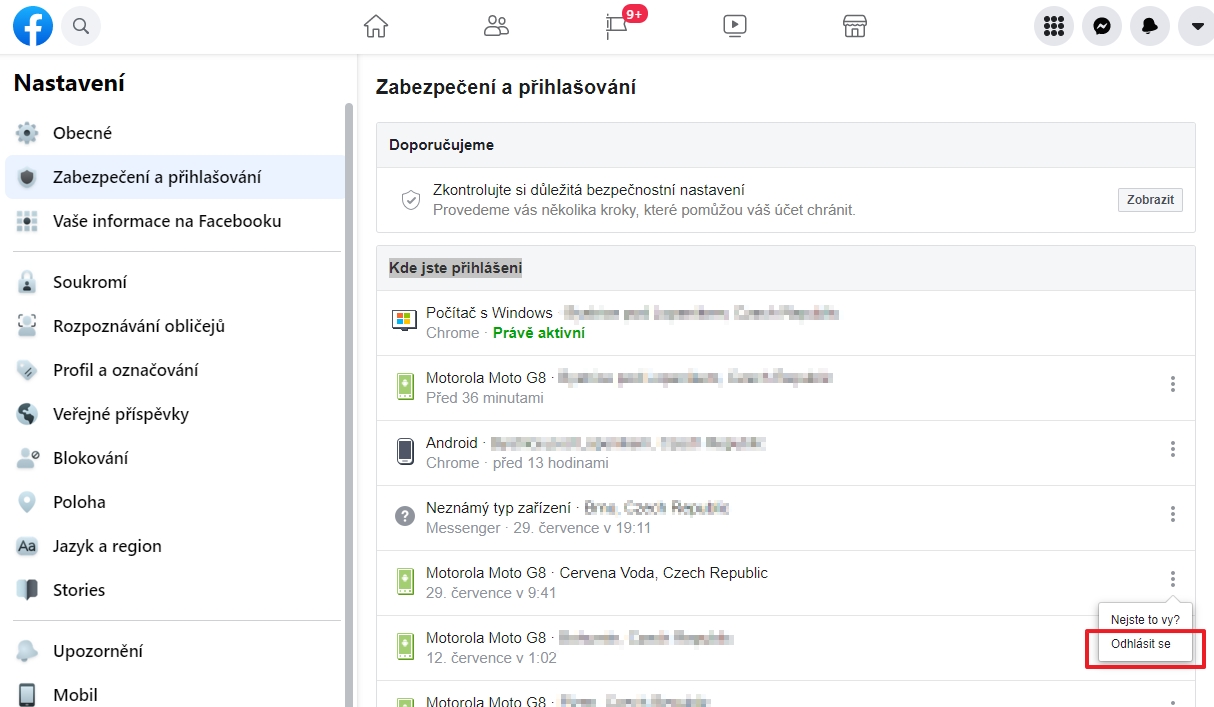This screenshot has width=1214, height=707.
Task: Open the Watch video icon
Action: tap(734, 25)
